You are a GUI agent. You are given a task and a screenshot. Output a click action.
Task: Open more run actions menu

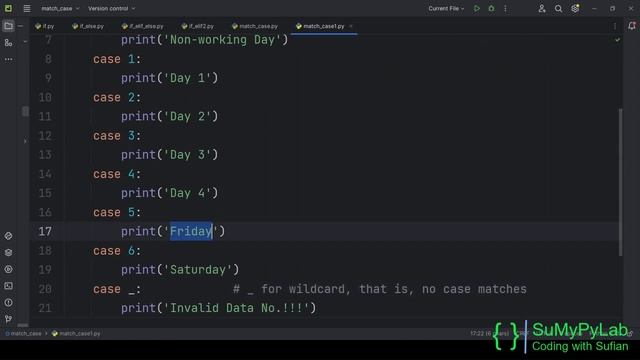[505, 8]
